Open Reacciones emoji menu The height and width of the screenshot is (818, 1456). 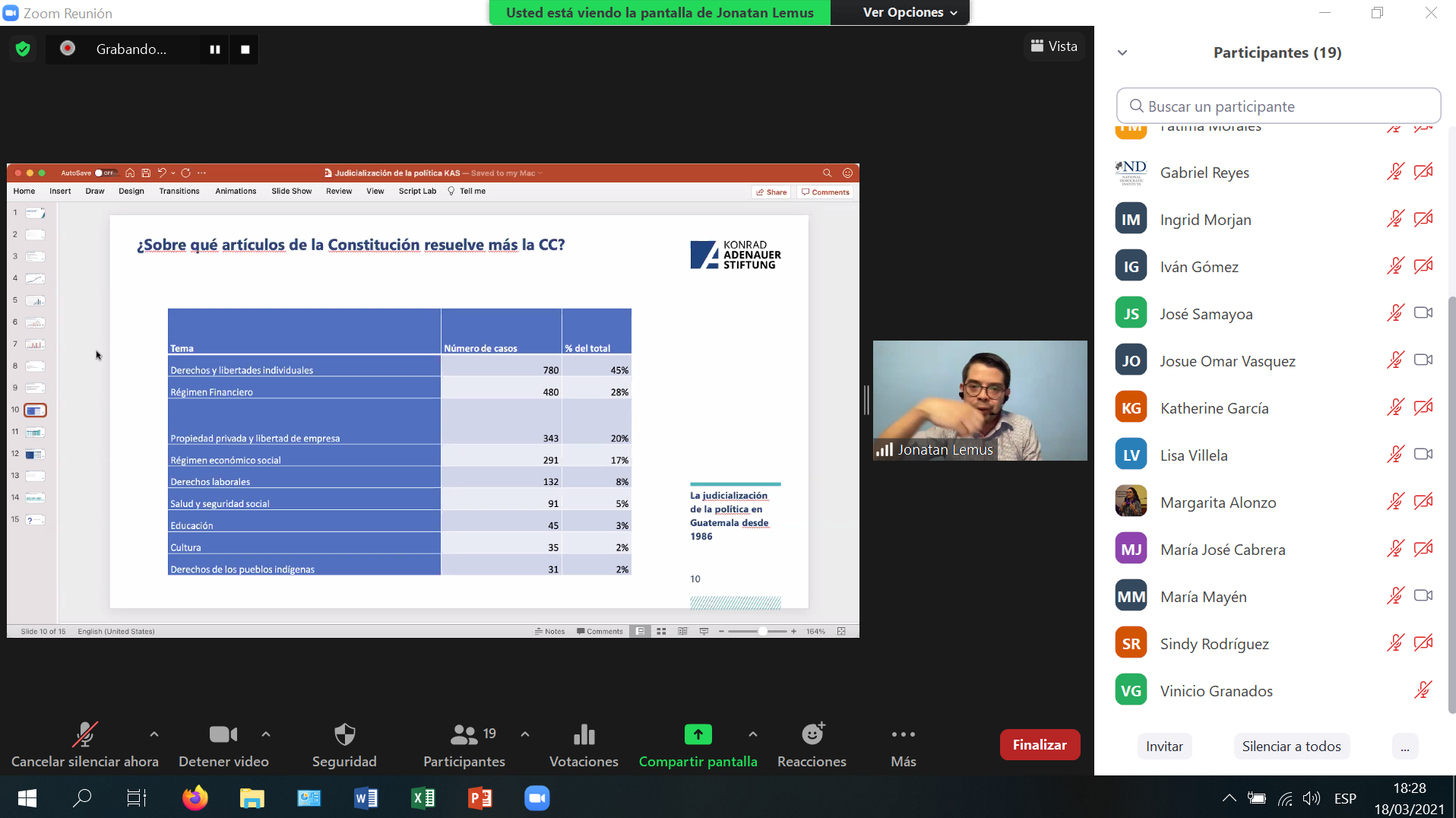[812, 734]
